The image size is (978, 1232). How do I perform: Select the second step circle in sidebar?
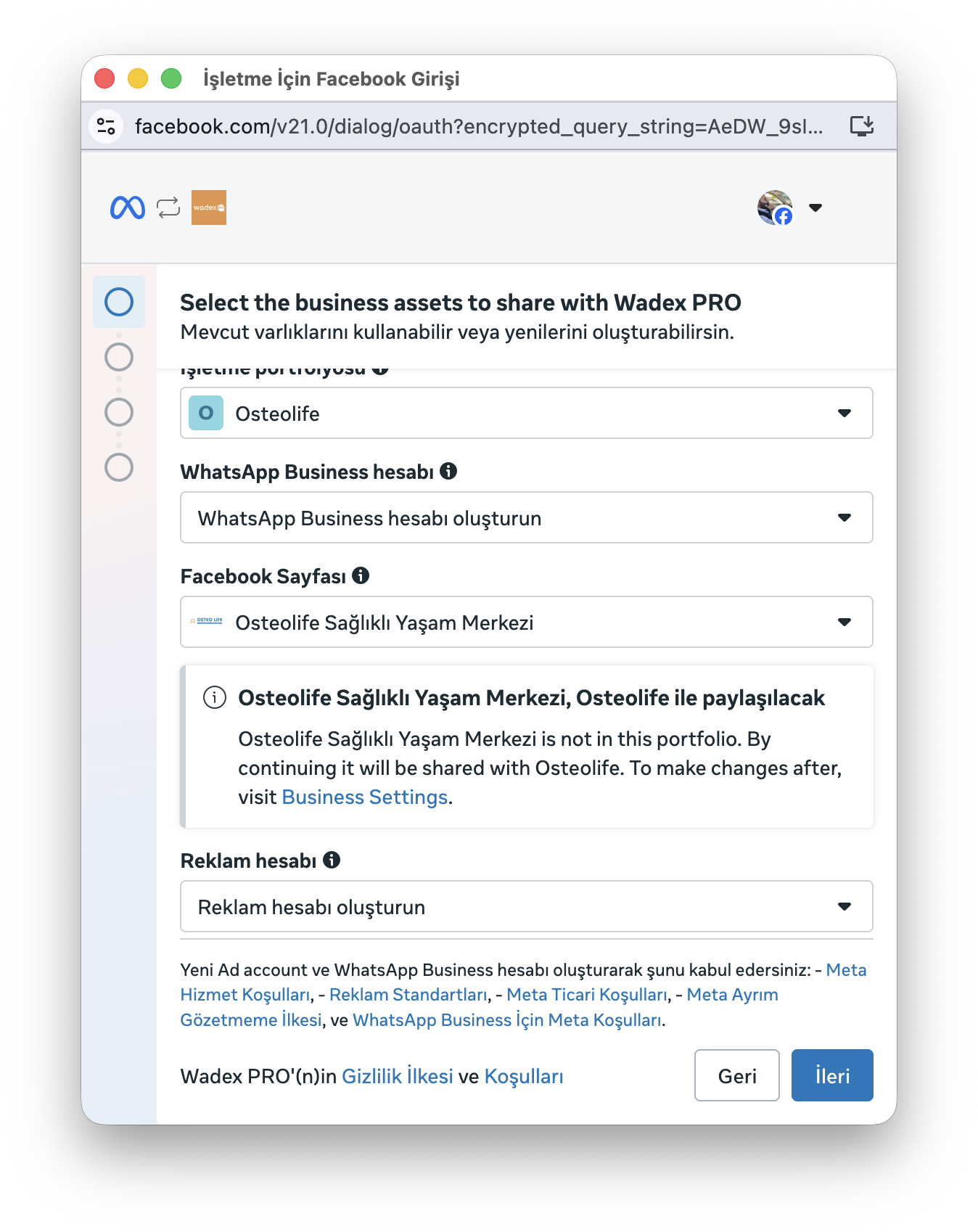click(119, 357)
